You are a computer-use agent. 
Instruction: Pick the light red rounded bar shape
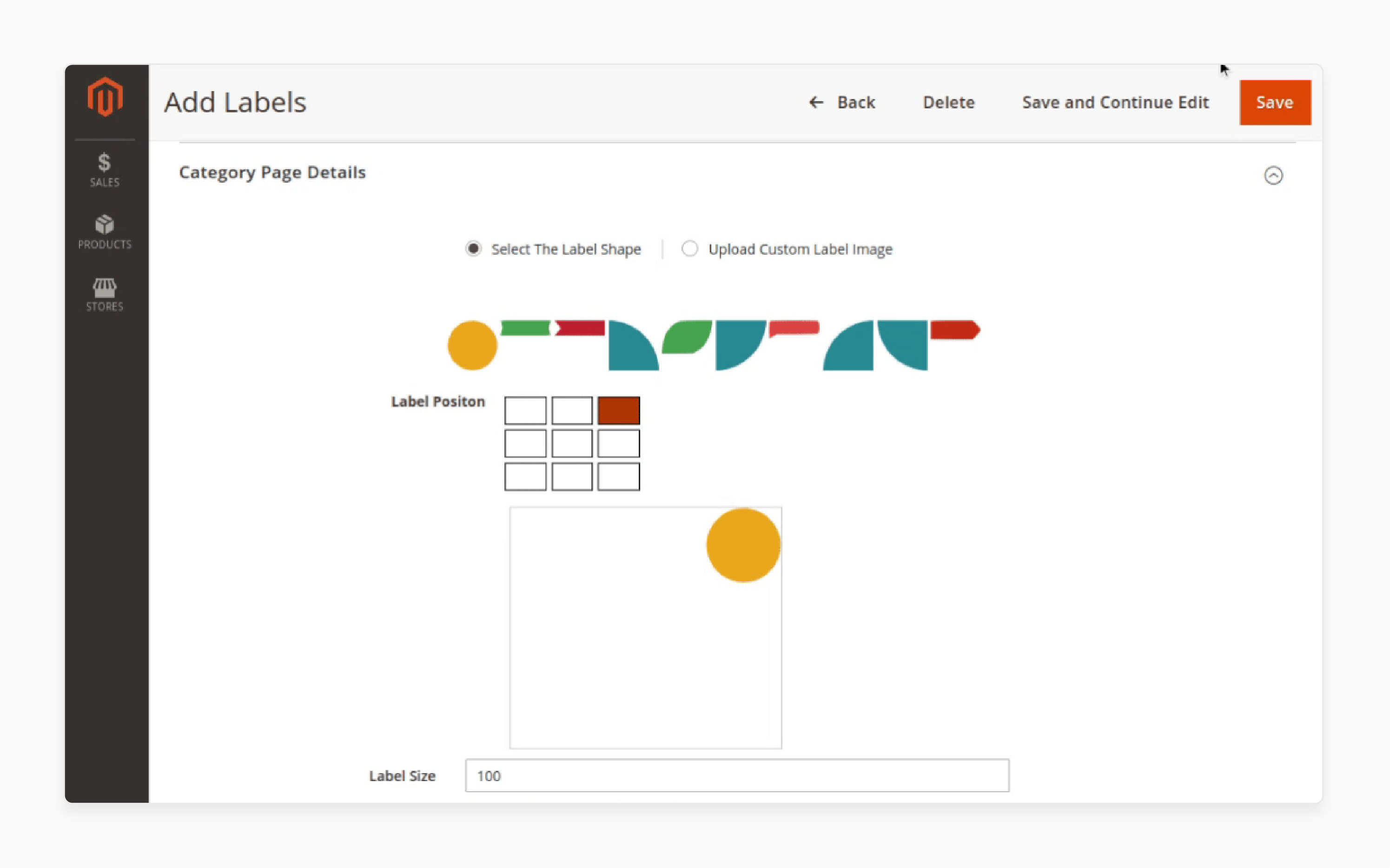(794, 328)
